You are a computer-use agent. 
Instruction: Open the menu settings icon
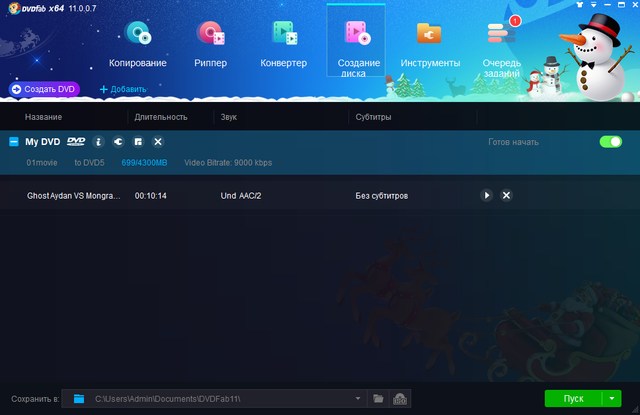(x=138, y=142)
